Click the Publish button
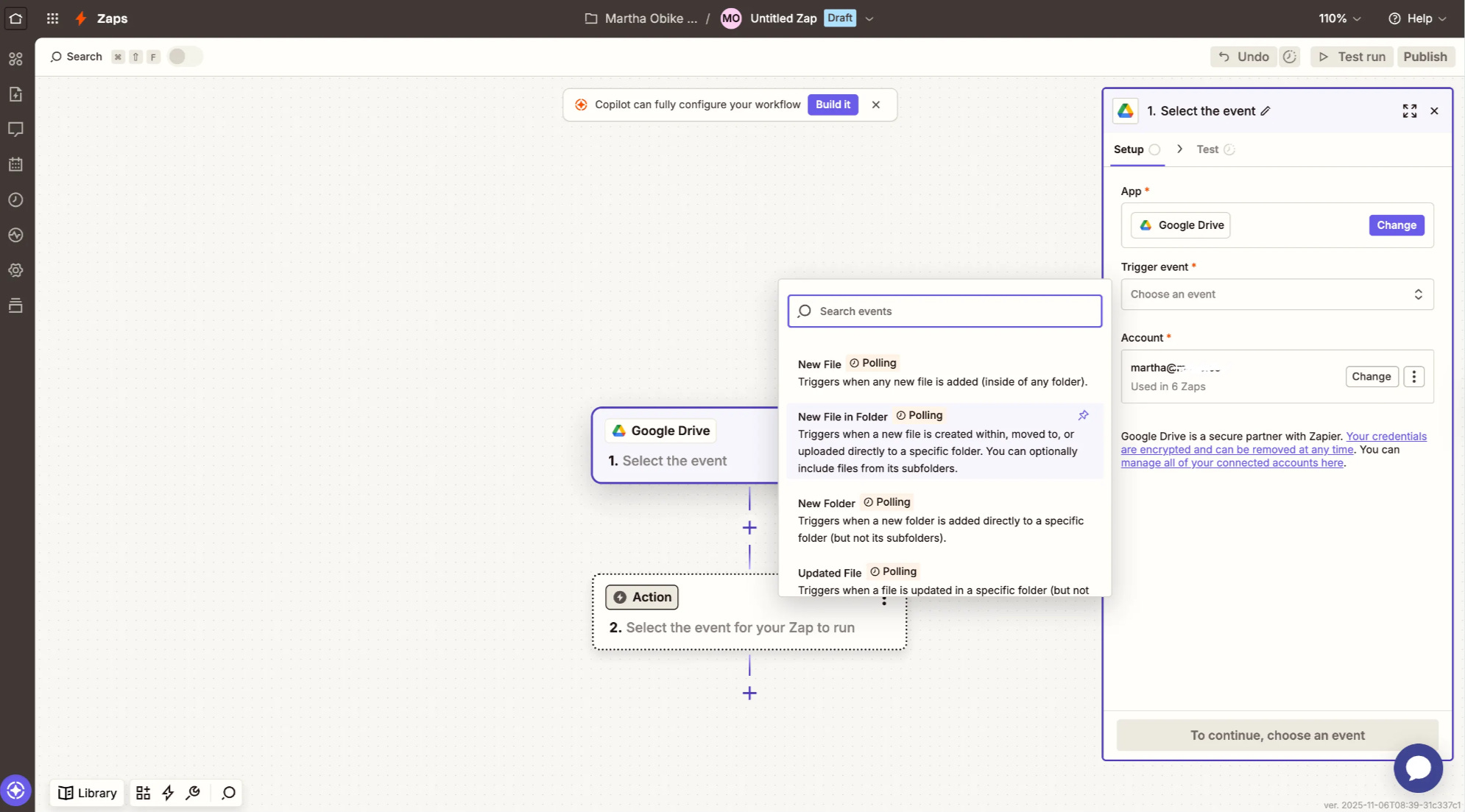Image resolution: width=1465 pixels, height=812 pixels. 1425,57
